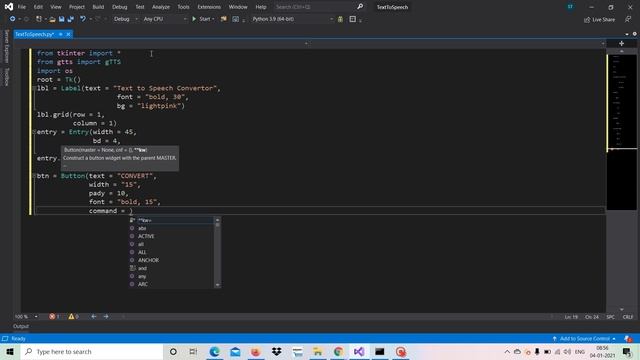The height and width of the screenshot is (360, 640).
Task: Click the Search (Ctrl+Q) box
Action: point(314,7)
